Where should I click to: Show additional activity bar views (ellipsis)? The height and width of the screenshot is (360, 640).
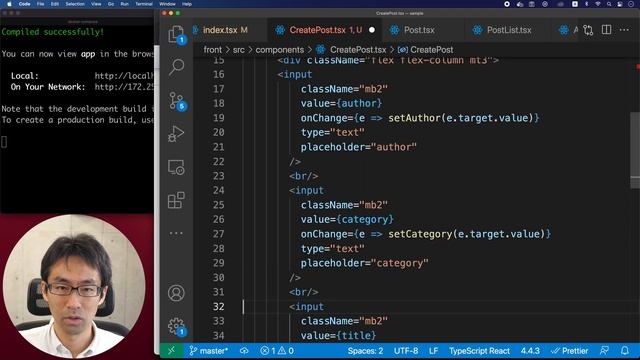pos(176,233)
